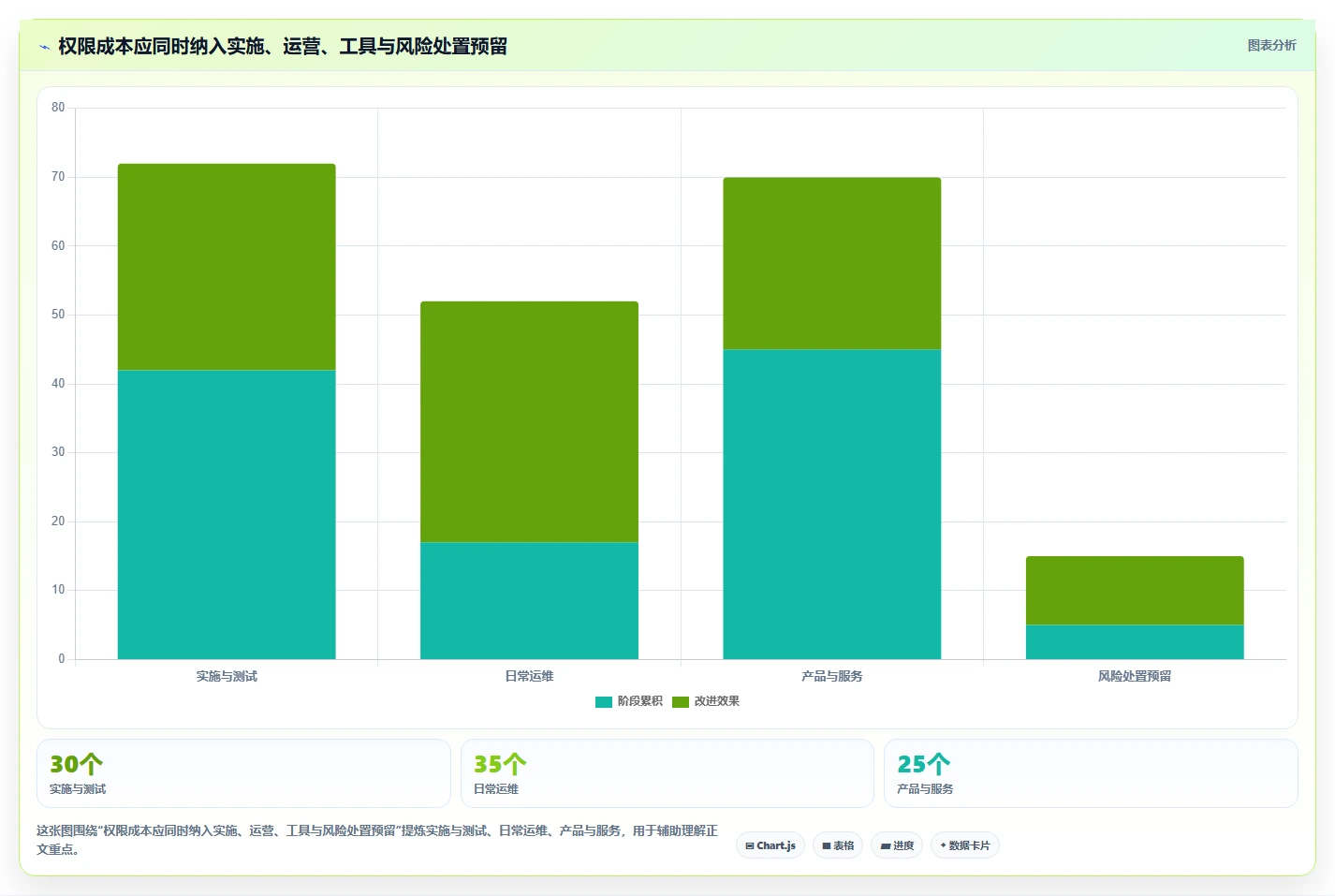
Task: Click the teal 阶段累积 legend color box
Action: click(604, 702)
